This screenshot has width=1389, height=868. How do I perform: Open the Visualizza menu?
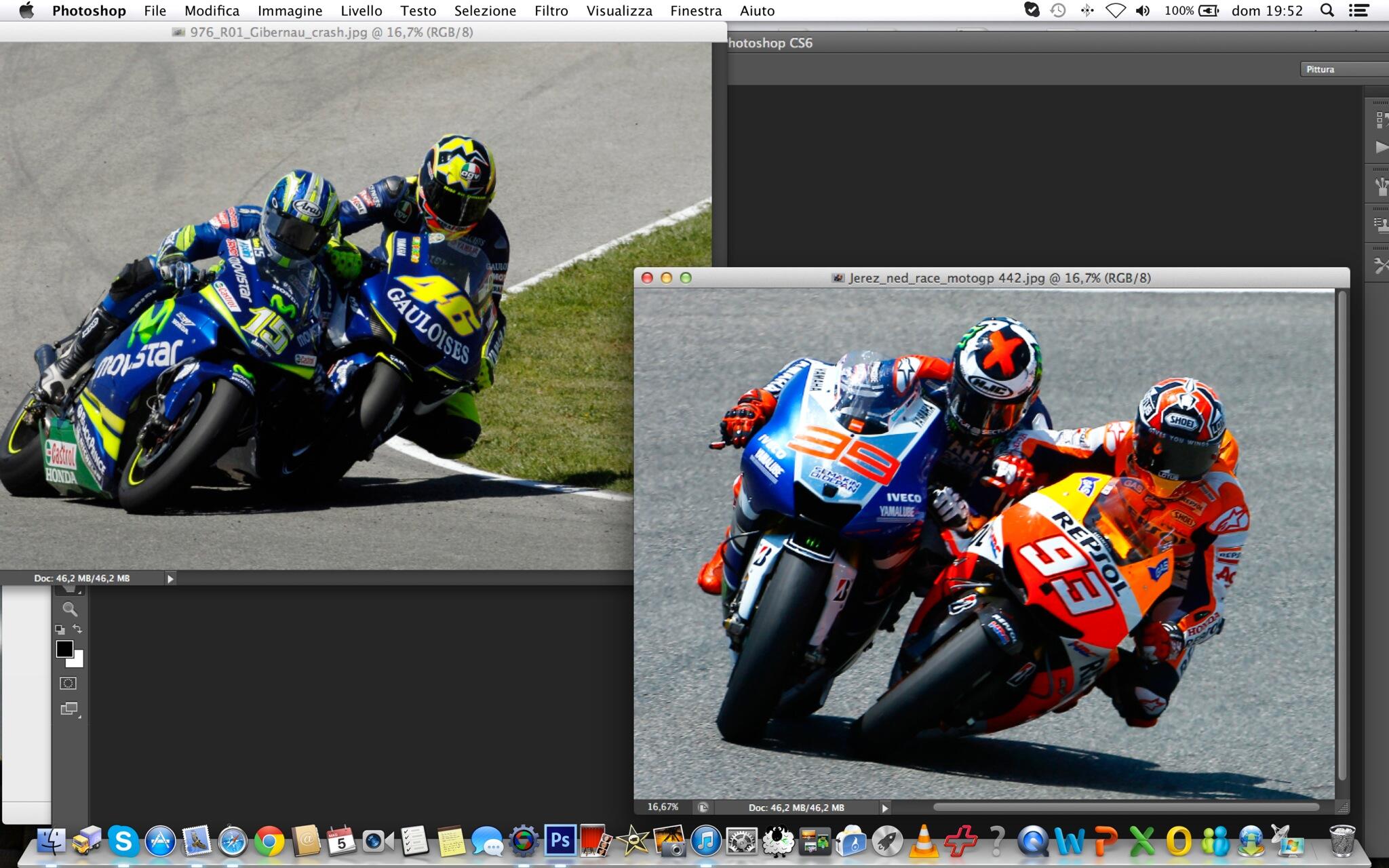[x=619, y=11]
